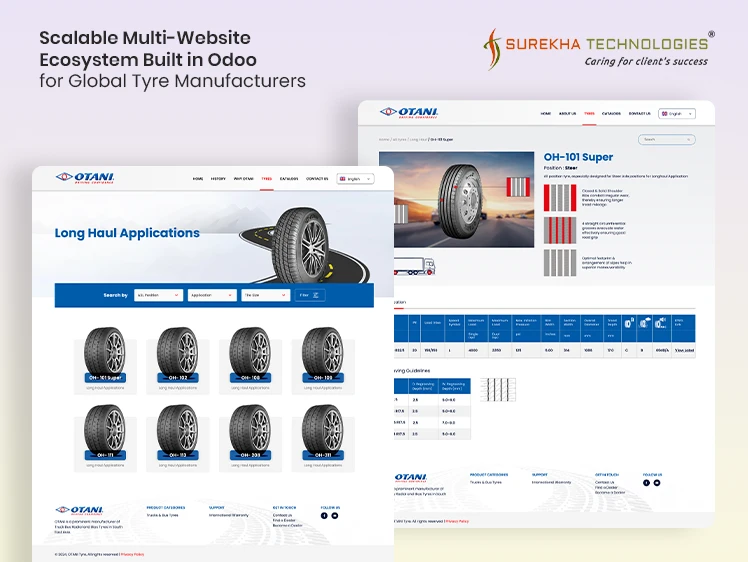
Task: Open the OH-113 tyre card
Action: (x=177, y=438)
